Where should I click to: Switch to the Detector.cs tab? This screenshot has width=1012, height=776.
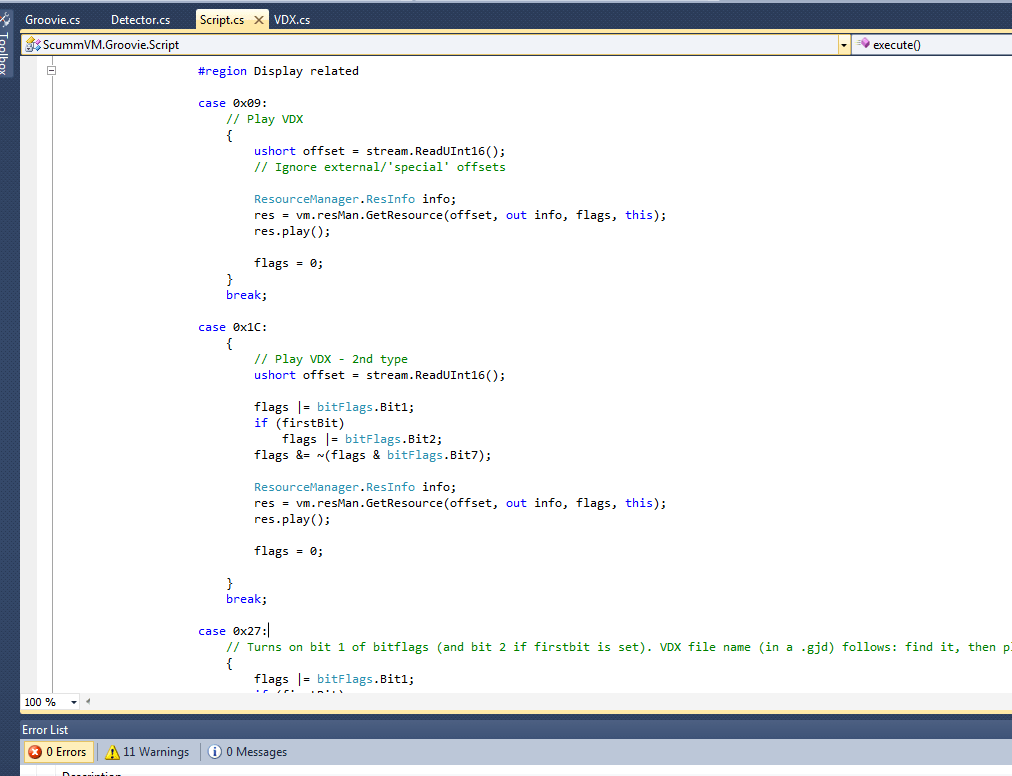coord(140,20)
